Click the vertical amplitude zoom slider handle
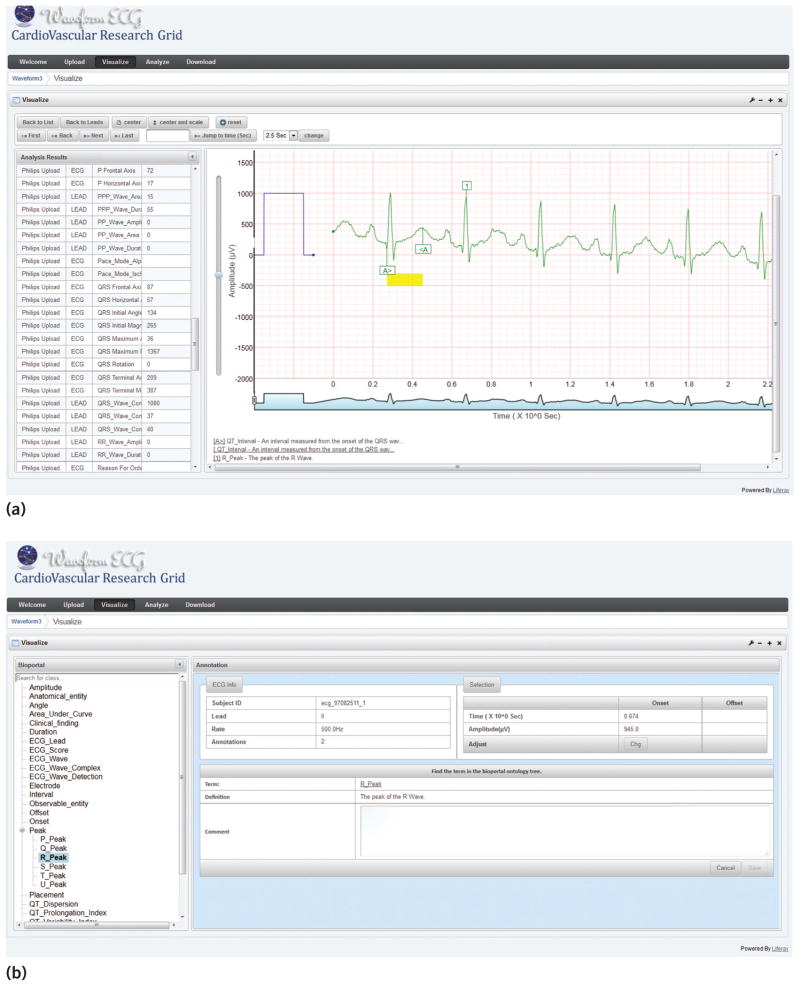Viewport: 800px width, 986px height. point(219,275)
